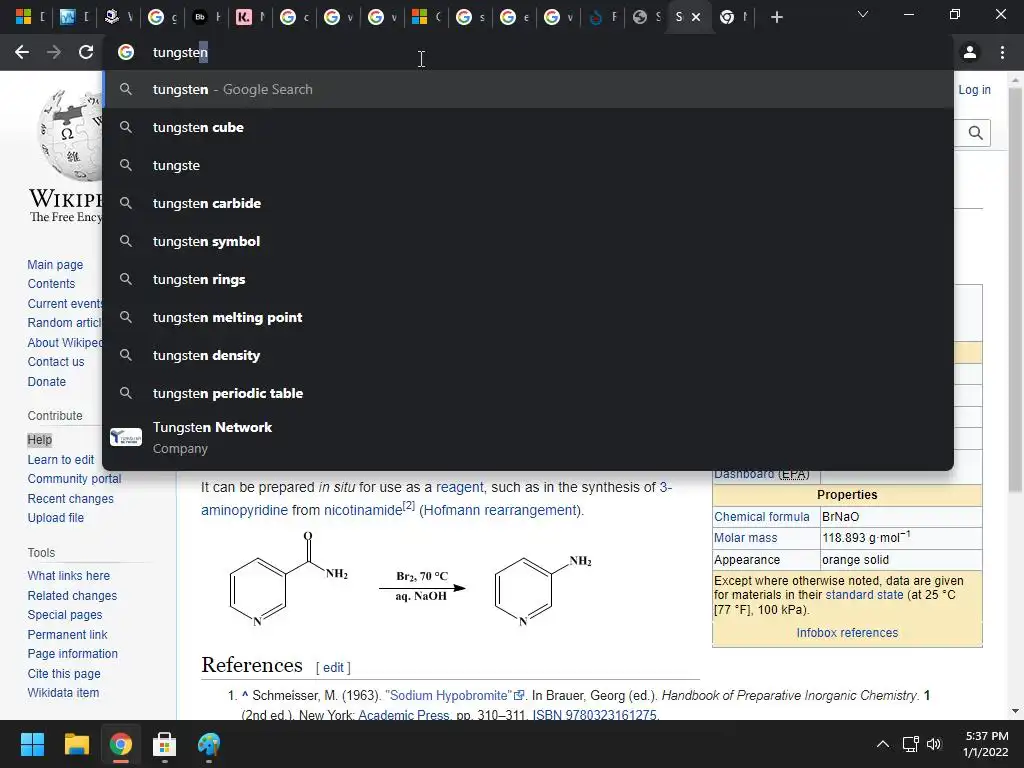Choose the 'tungste' suggestion
The height and width of the screenshot is (768, 1024).
(528, 165)
